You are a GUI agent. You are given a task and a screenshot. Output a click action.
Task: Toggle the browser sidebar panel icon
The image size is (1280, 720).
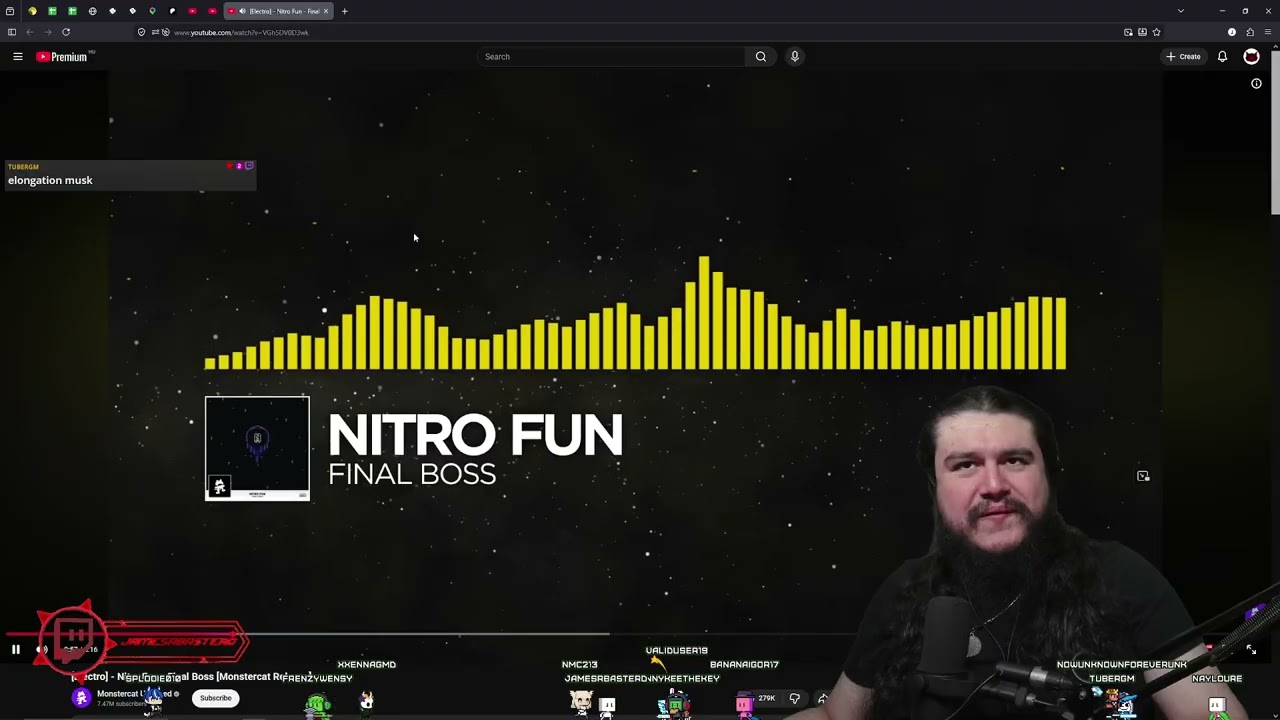click(x=11, y=32)
